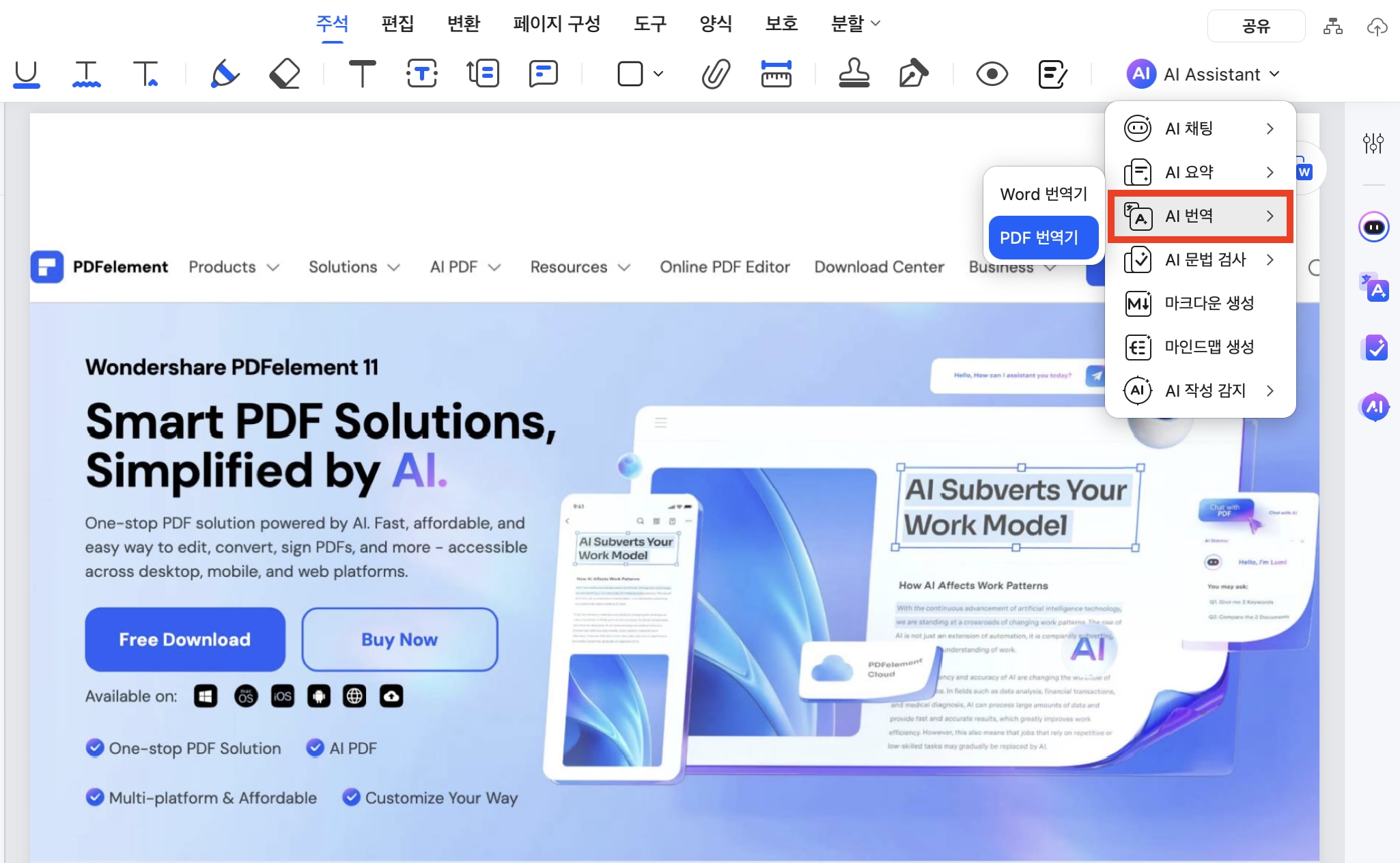Click the 'Wondershare PDFelement 11' heading
This screenshot has width=1400, height=863.
tap(232, 367)
